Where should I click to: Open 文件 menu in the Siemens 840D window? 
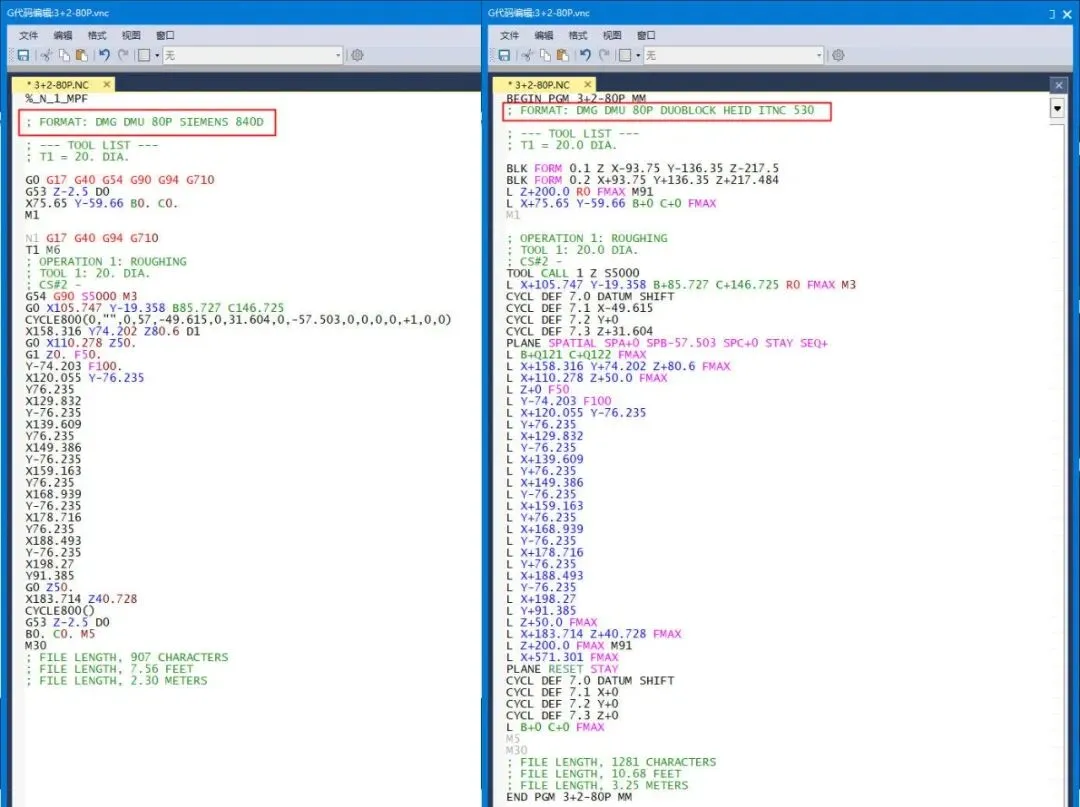point(28,35)
